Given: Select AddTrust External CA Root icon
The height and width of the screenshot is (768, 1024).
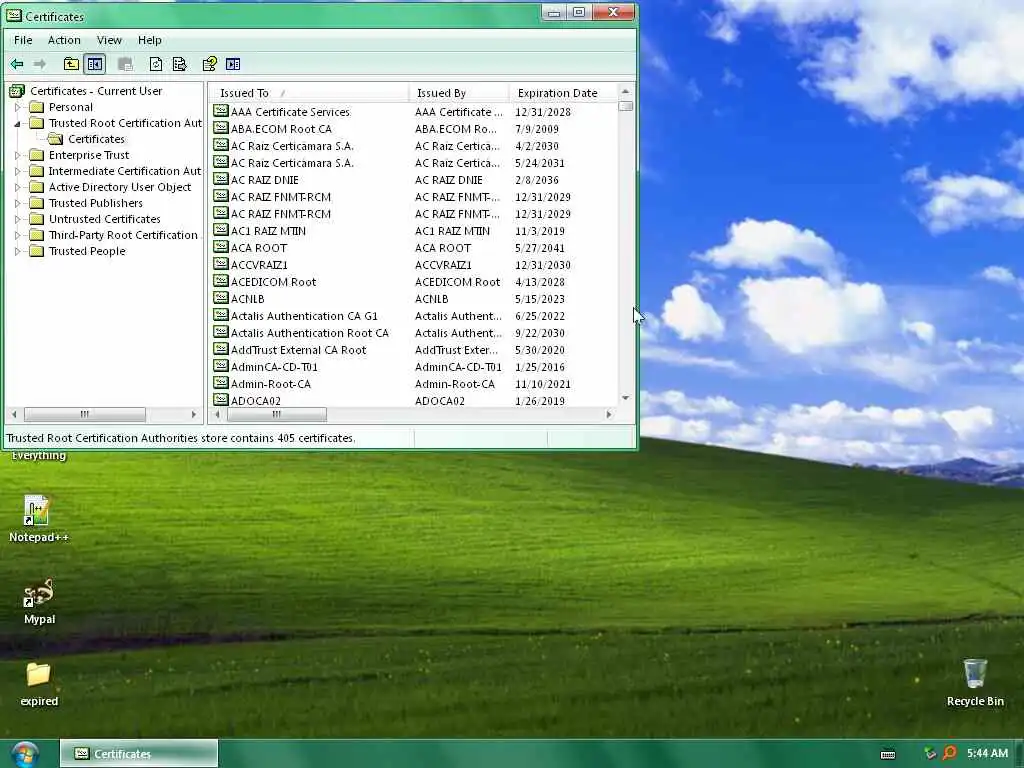Looking at the screenshot, I should (x=221, y=349).
